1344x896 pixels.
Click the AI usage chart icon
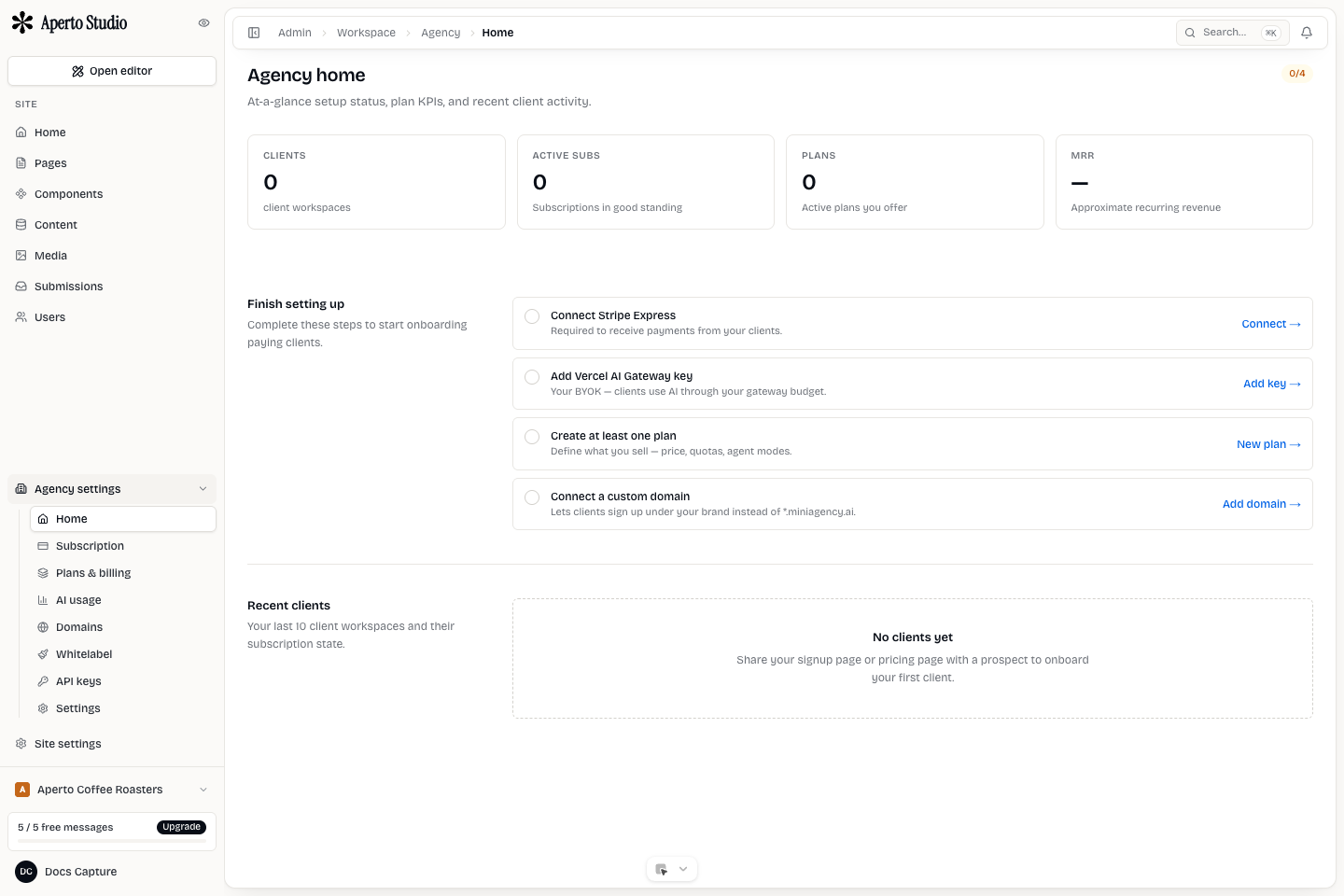43,600
